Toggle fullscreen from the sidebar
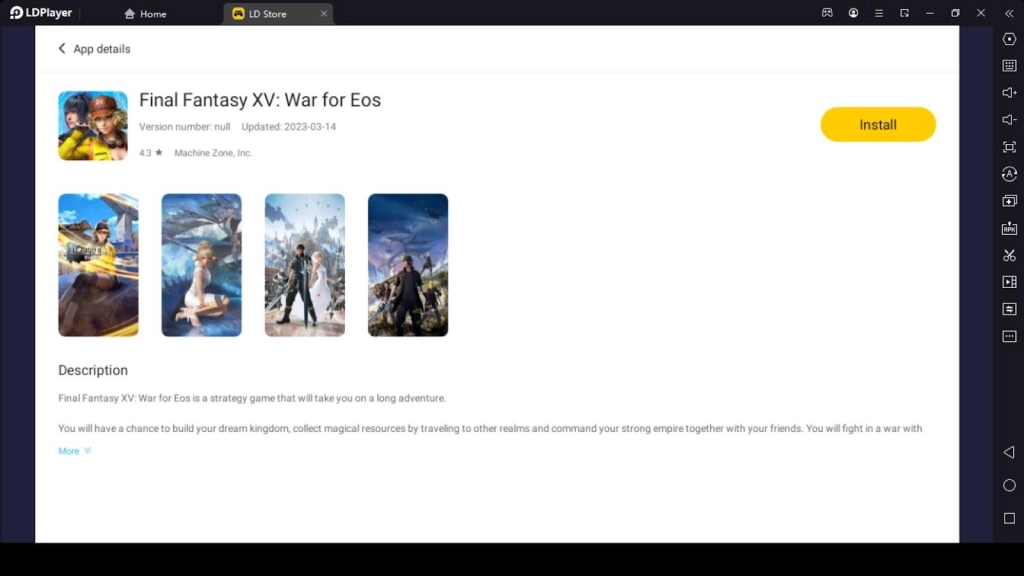 click(x=1009, y=147)
